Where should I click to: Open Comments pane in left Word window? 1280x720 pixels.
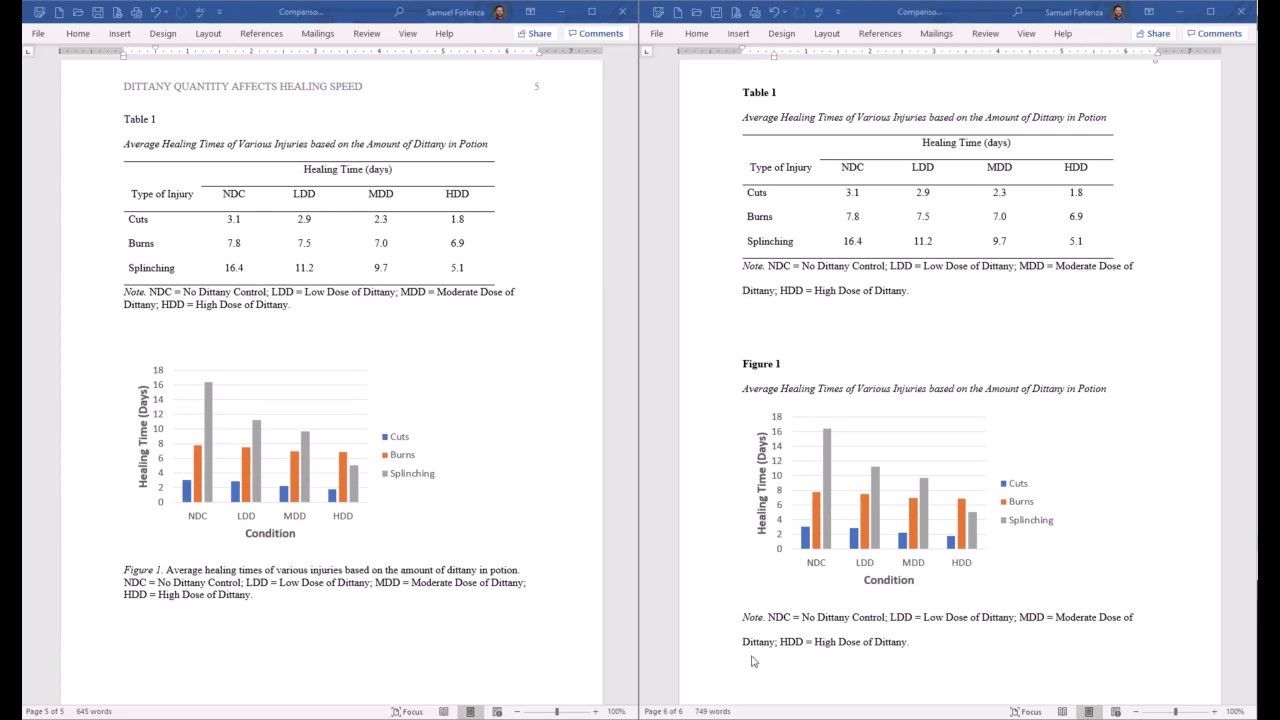pyautogui.click(x=596, y=33)
